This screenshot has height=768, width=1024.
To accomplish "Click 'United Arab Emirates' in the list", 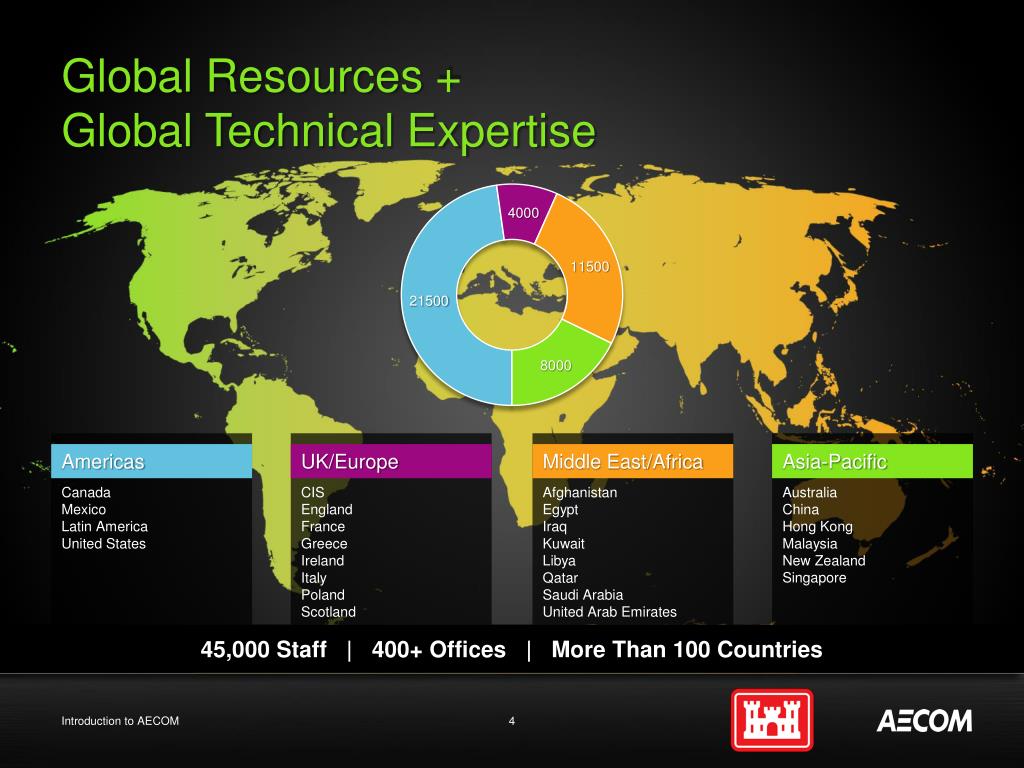I will (610, 612).
